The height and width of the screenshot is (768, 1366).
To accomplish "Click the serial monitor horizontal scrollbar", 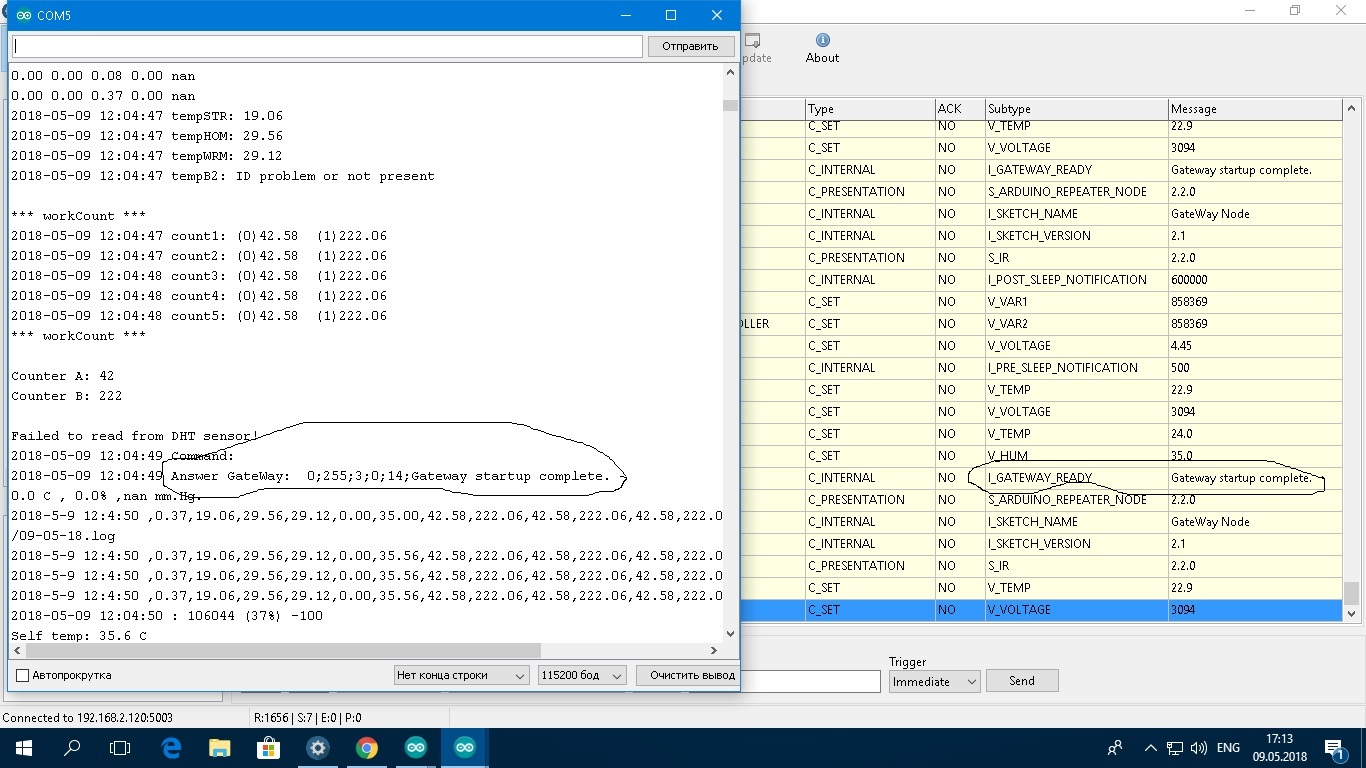I will pos(280,651).
